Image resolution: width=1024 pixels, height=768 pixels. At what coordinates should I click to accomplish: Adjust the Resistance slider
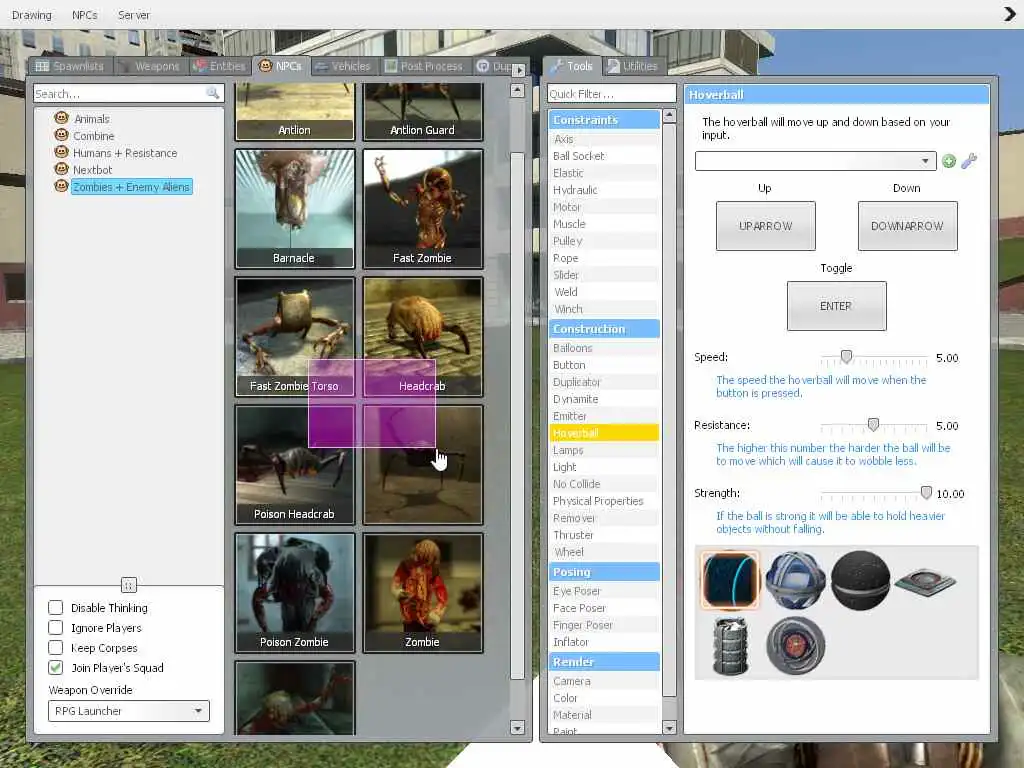pos(873,424)
